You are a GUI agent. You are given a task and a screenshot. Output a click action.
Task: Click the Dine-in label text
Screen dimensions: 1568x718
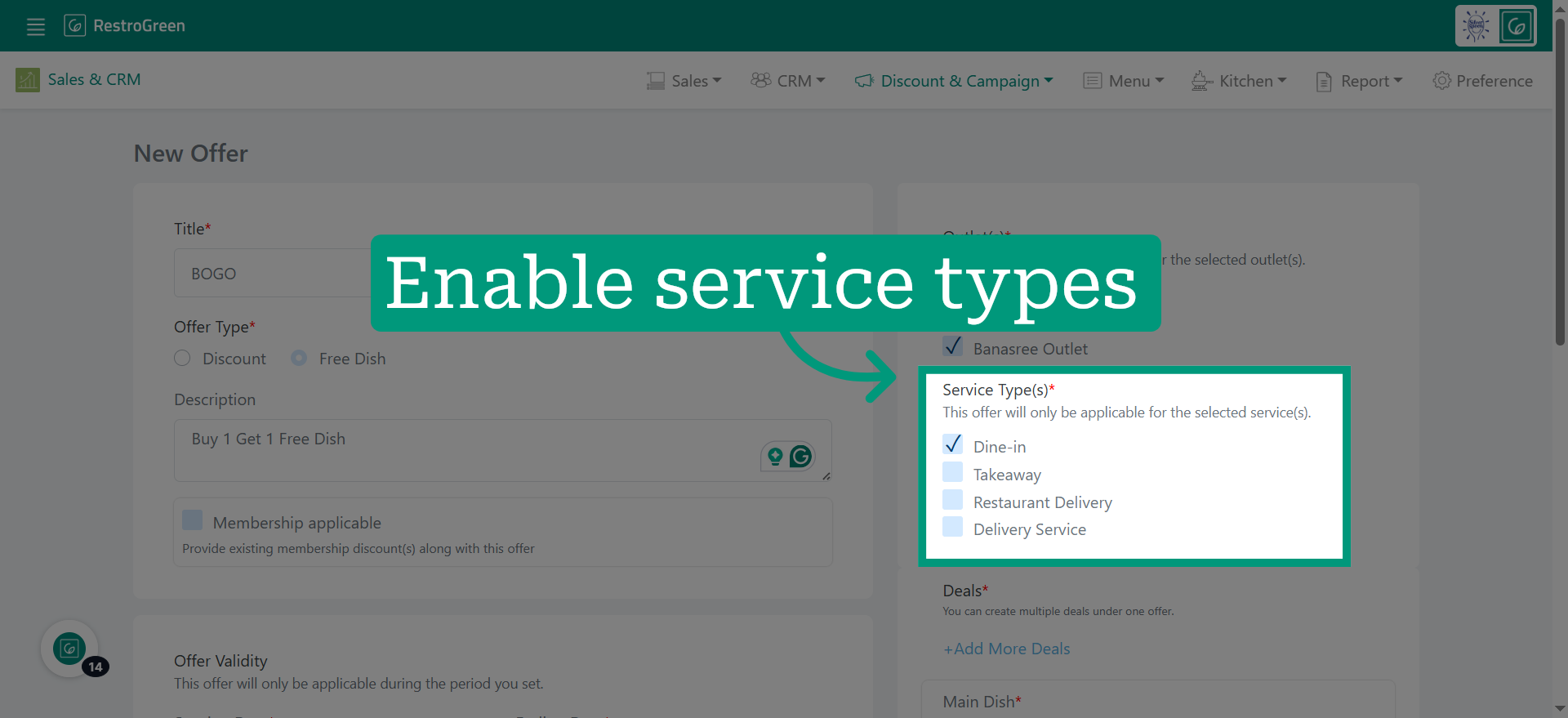click(1000, 447)
